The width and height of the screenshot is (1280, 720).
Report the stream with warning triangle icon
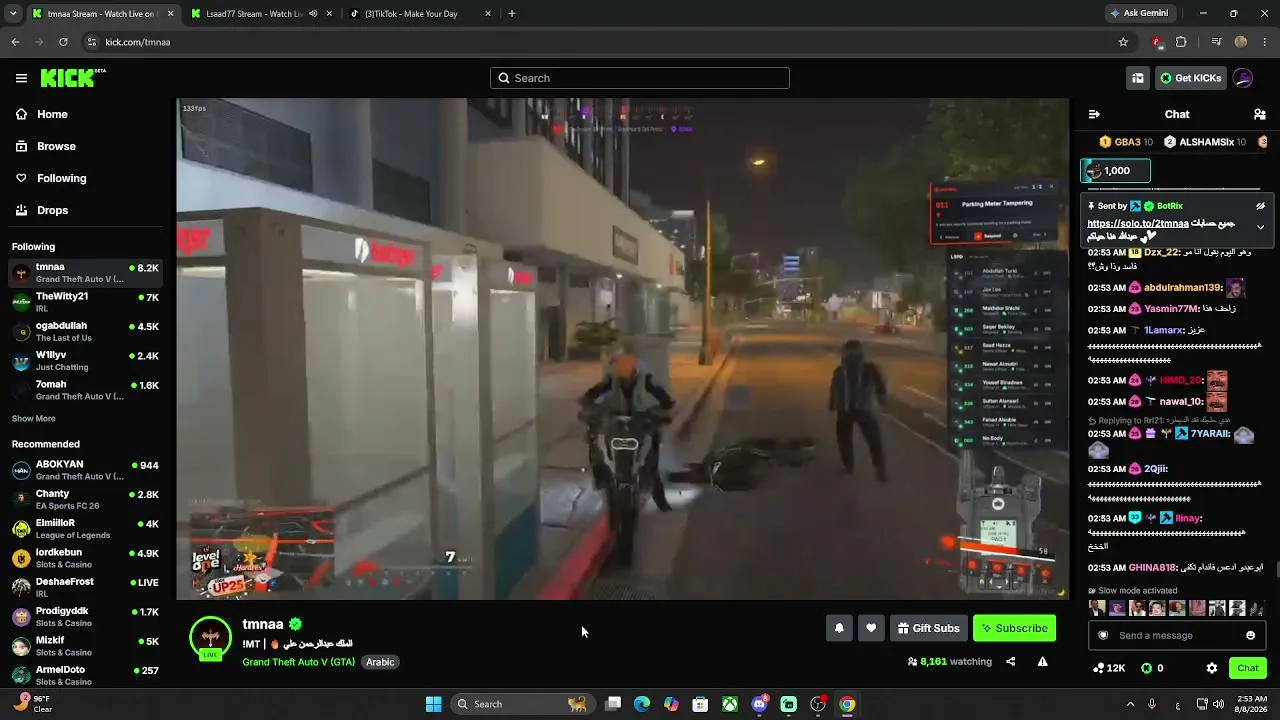pyautogui.click(x=1042, y=661)
